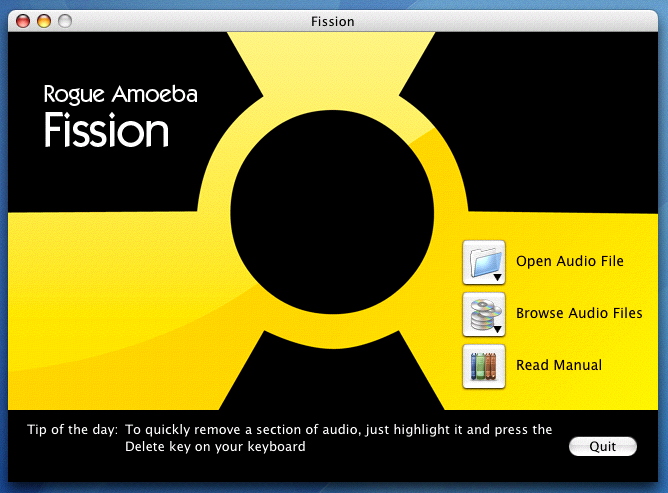Click the Quit button

pos(603,447)
